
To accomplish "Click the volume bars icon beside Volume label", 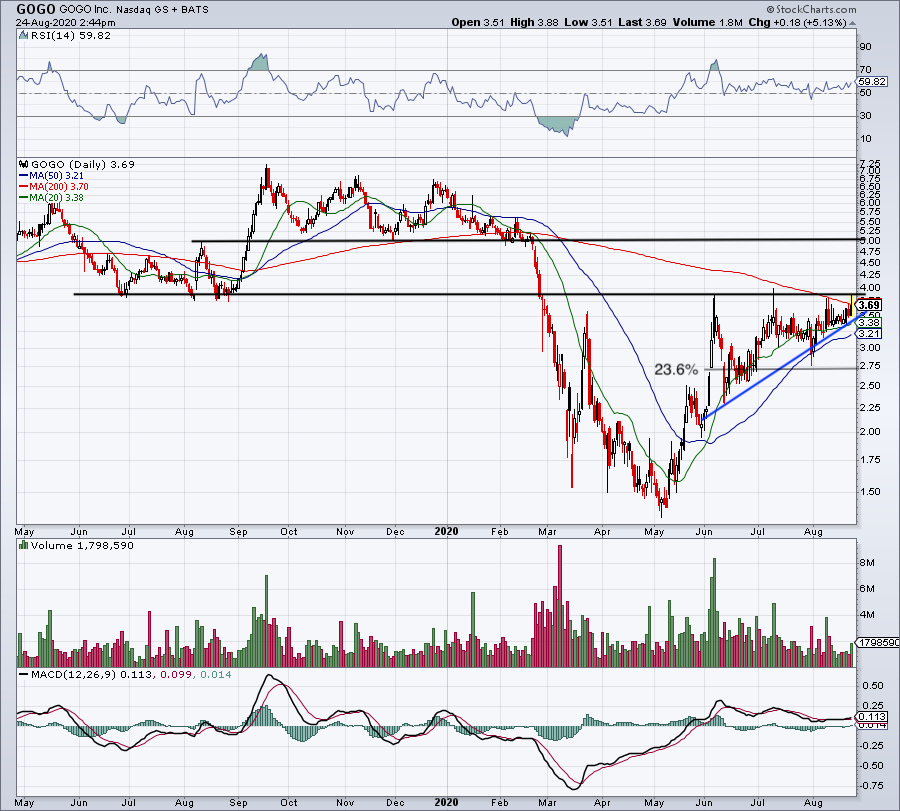I will pyautogui.click(x=24, y=545).
